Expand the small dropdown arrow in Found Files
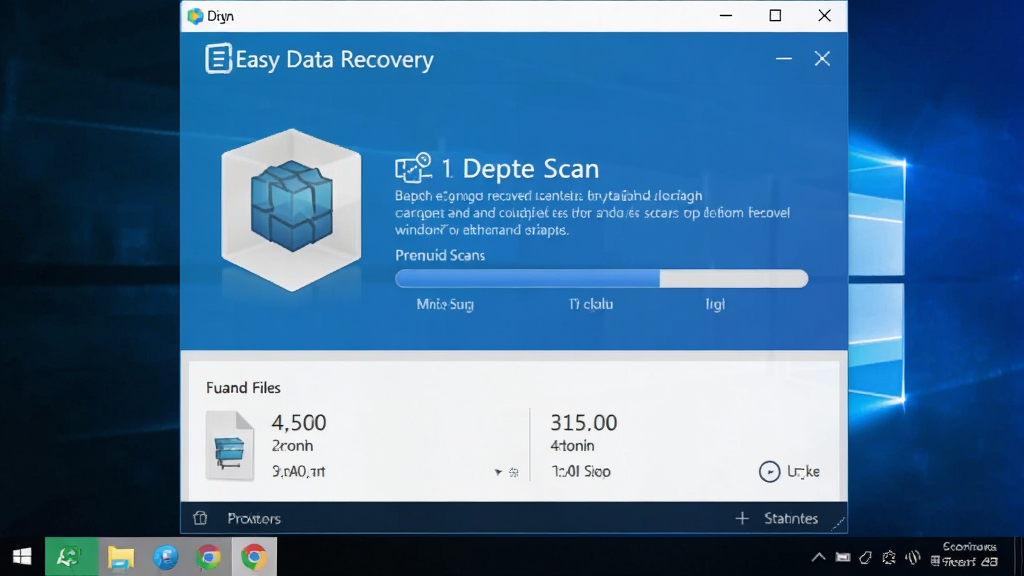This screenshot has height=576, width=1024. pos(498,472)
